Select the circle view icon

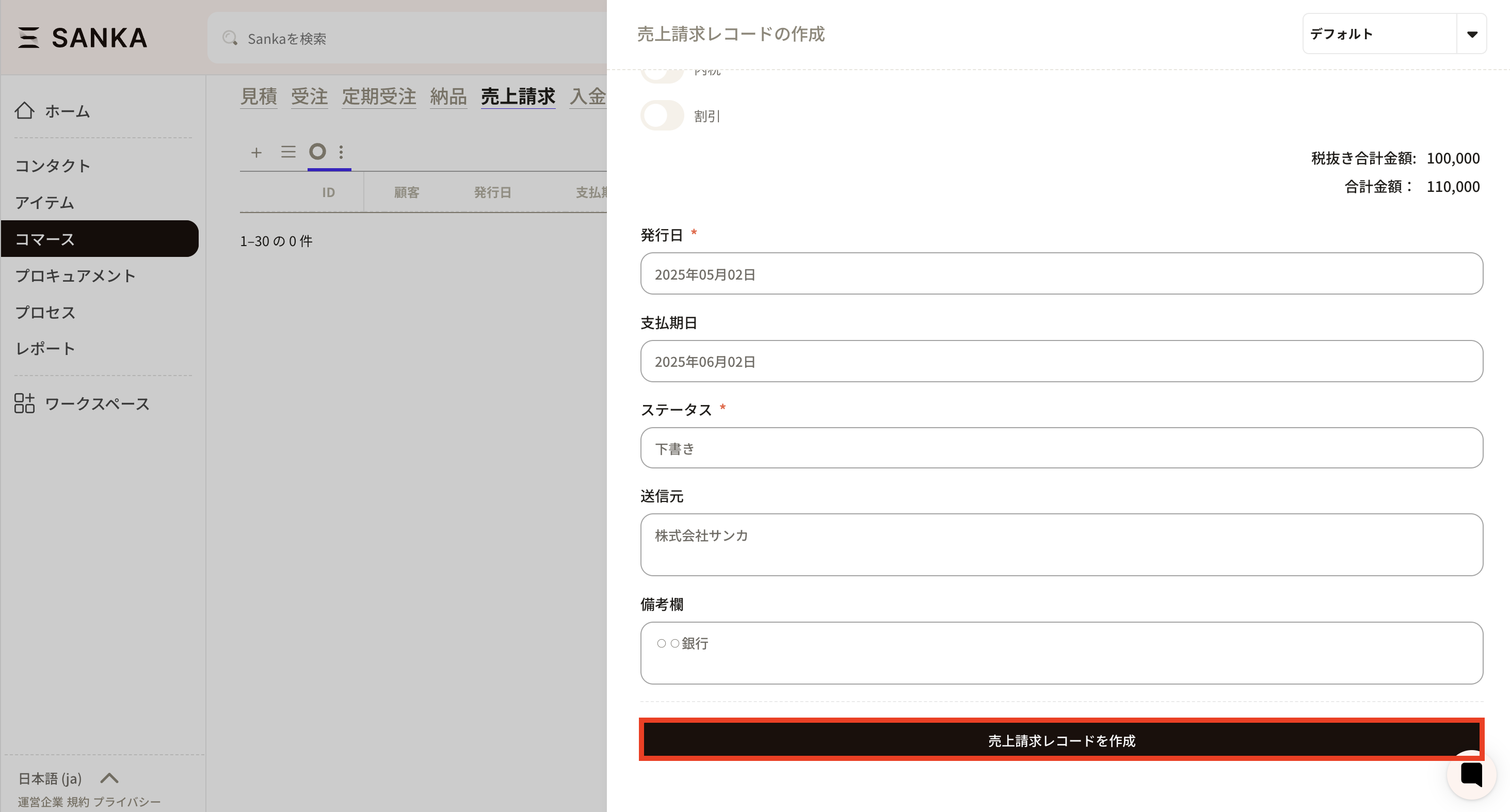[x=317, y=152]
